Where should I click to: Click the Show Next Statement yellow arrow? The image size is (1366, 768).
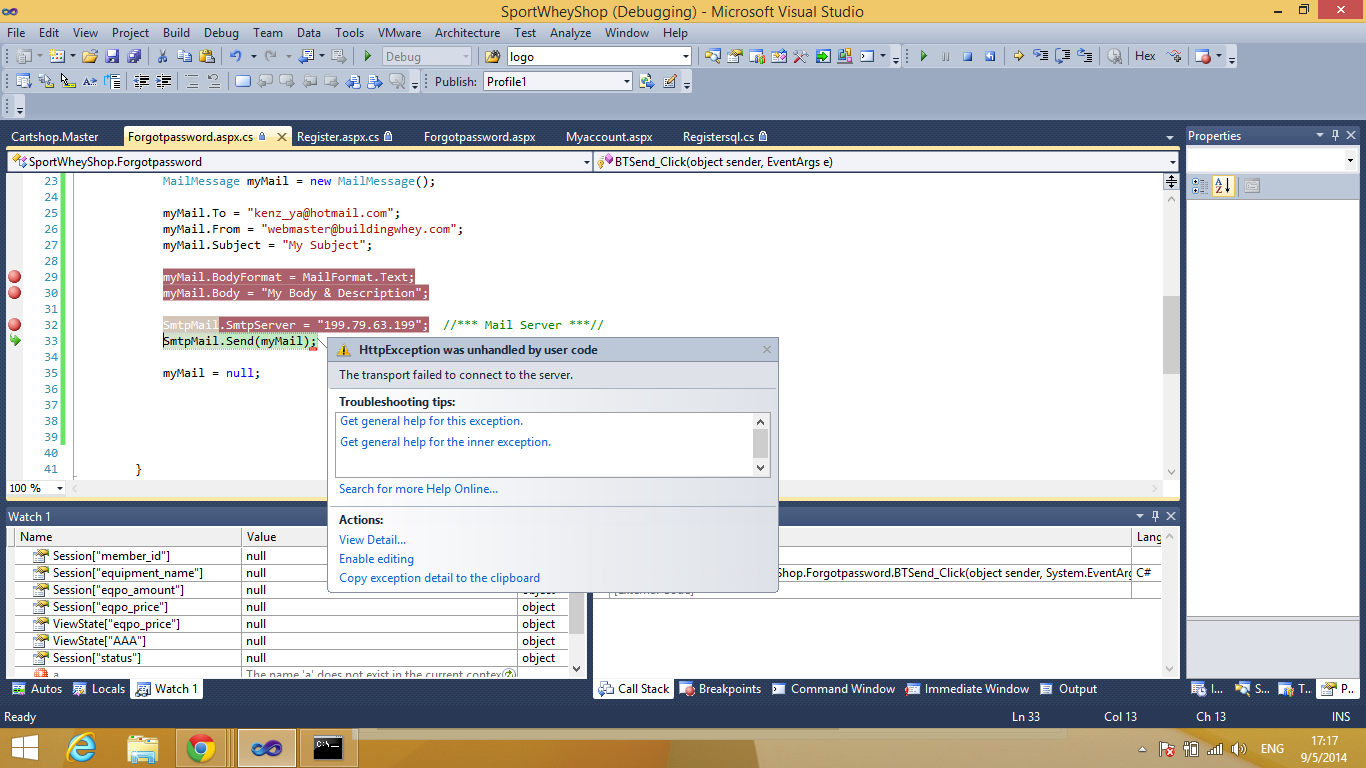1018,57
